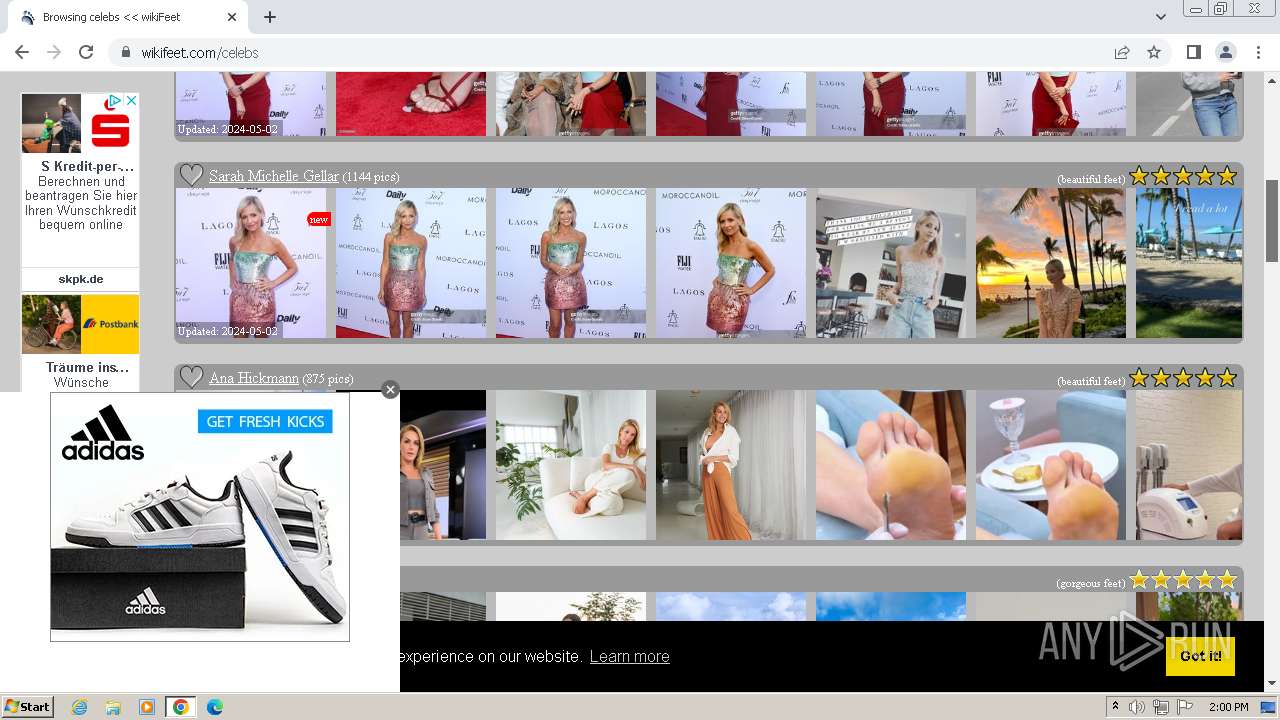Show hidden system tray icons
This screenshot has height=720, width=1280.
[1116, 707]
